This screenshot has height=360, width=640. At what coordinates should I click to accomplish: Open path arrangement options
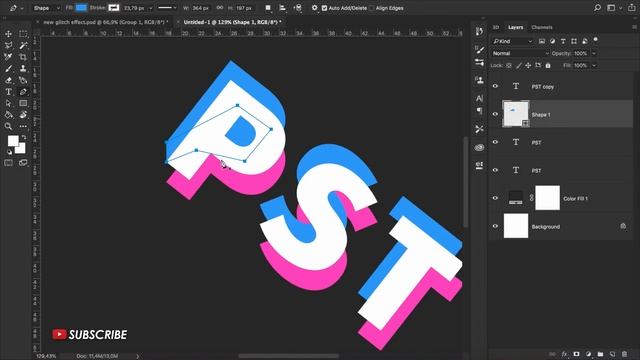(x=298, y=8)
